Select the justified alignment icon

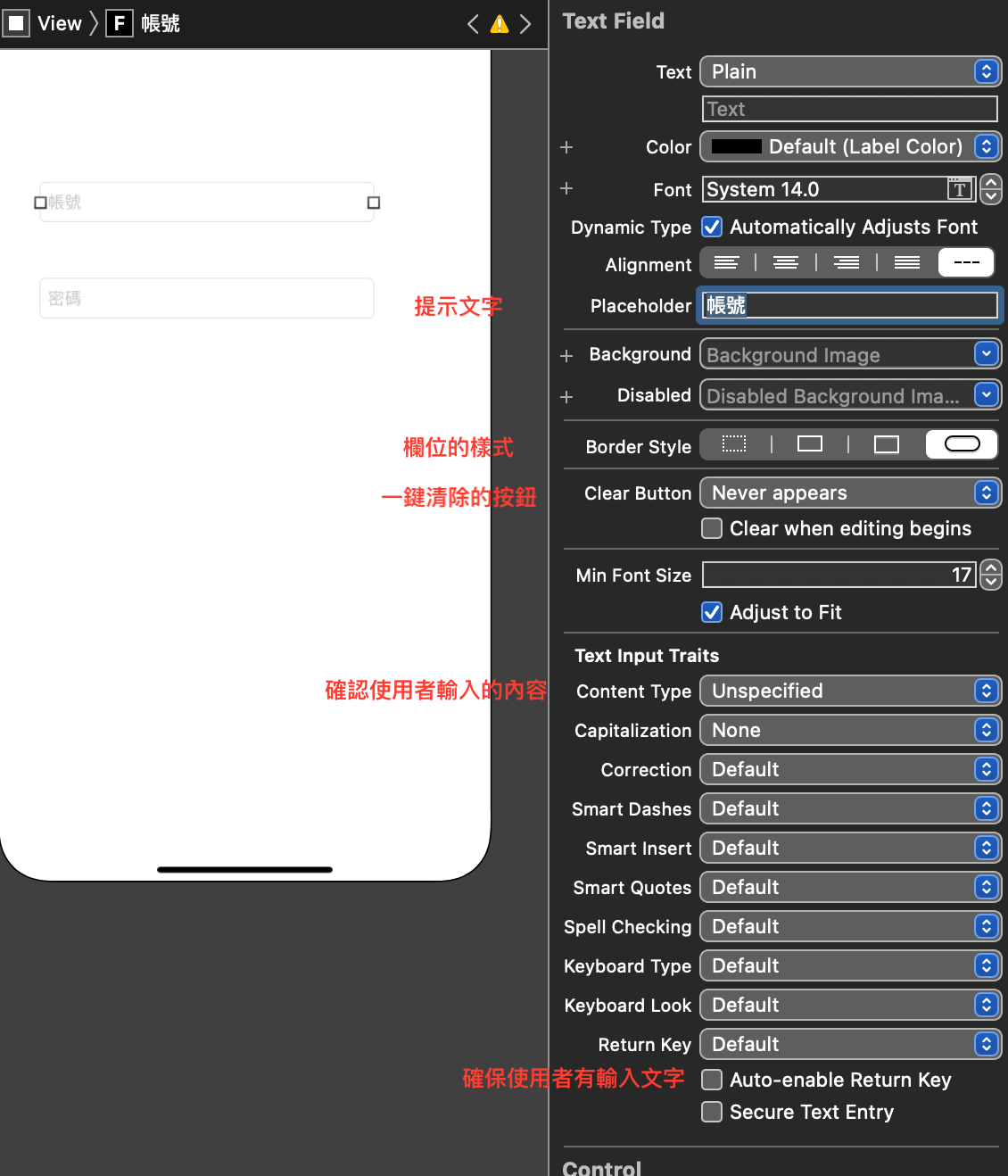(x=906, y=261)
